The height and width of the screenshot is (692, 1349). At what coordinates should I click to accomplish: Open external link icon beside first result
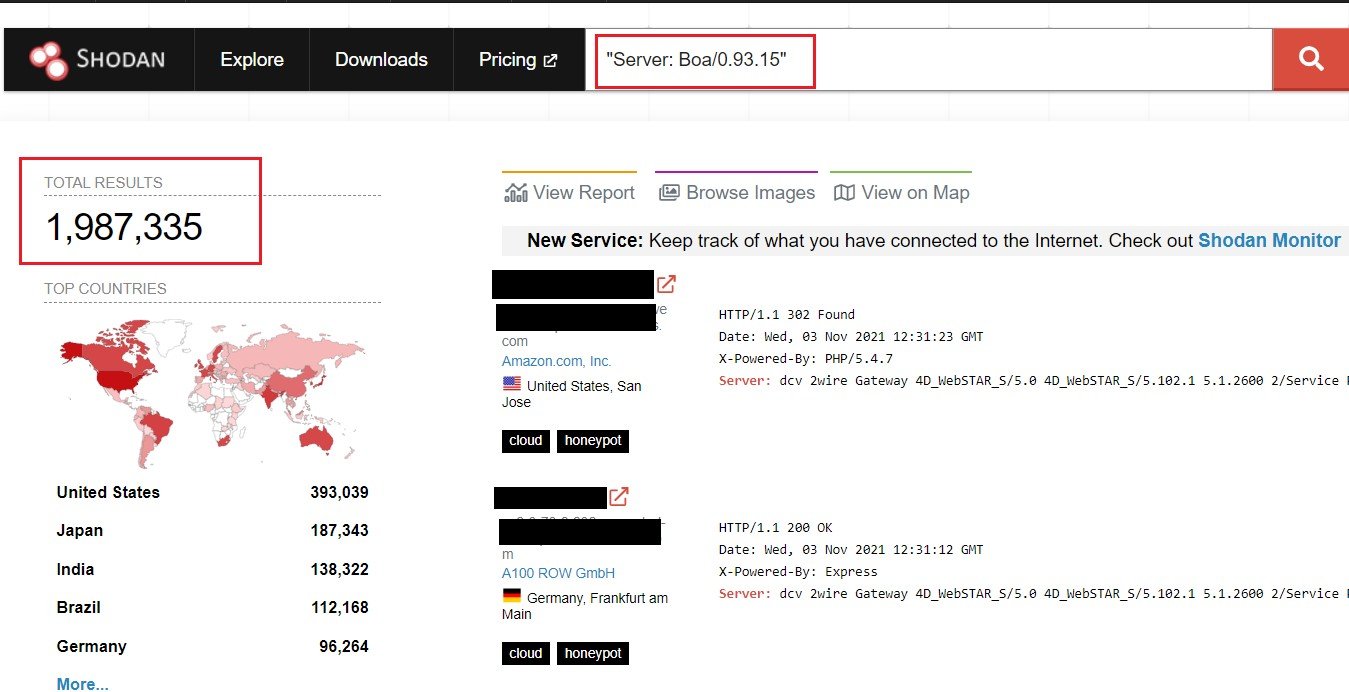pos(666,284)
